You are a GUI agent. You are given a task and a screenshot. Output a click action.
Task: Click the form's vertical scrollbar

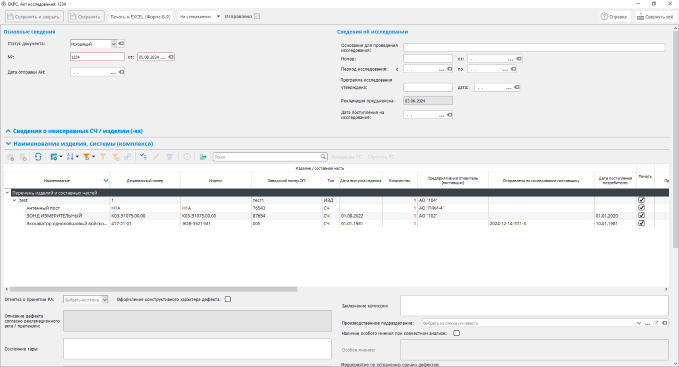[675, 138]
